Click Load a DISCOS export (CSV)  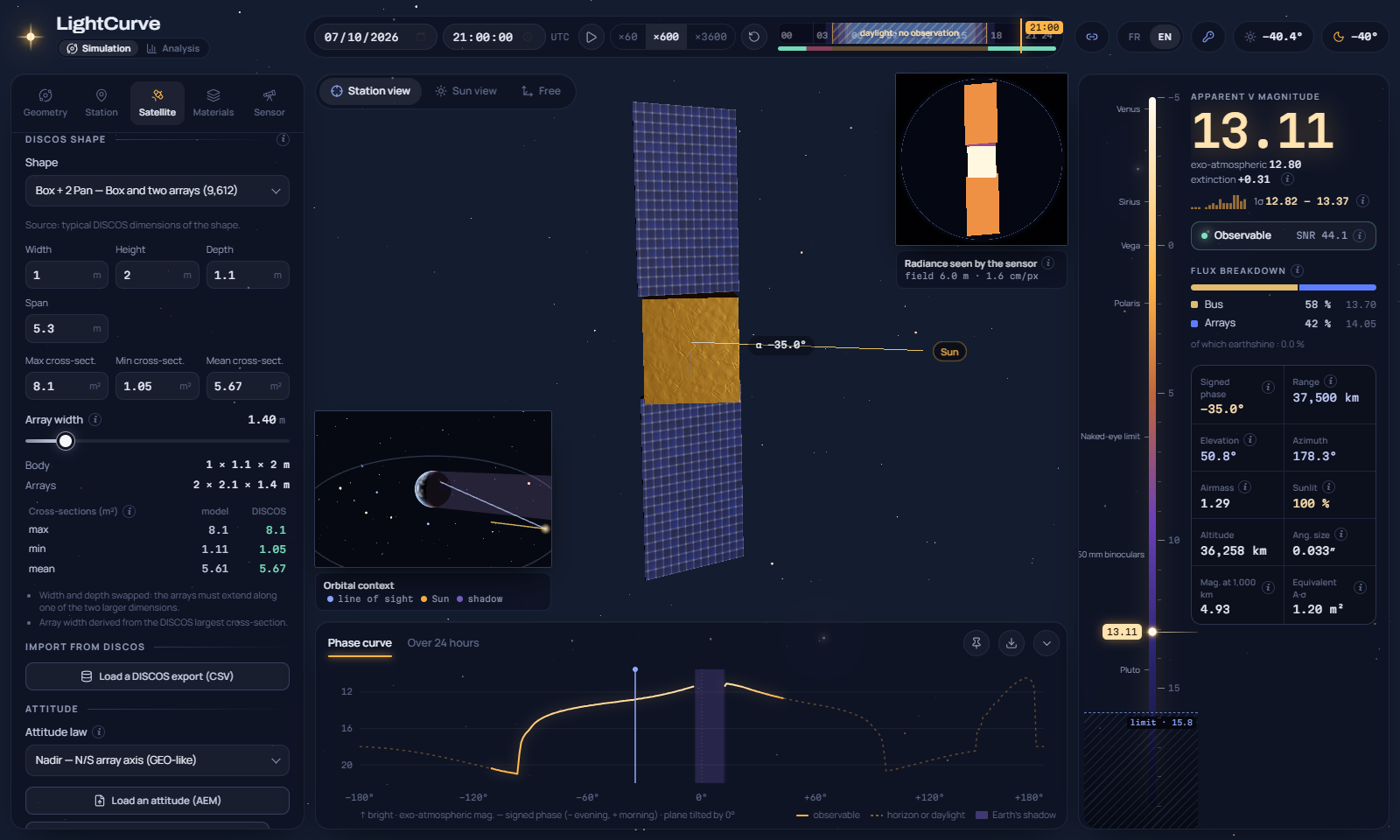(157, 676)
